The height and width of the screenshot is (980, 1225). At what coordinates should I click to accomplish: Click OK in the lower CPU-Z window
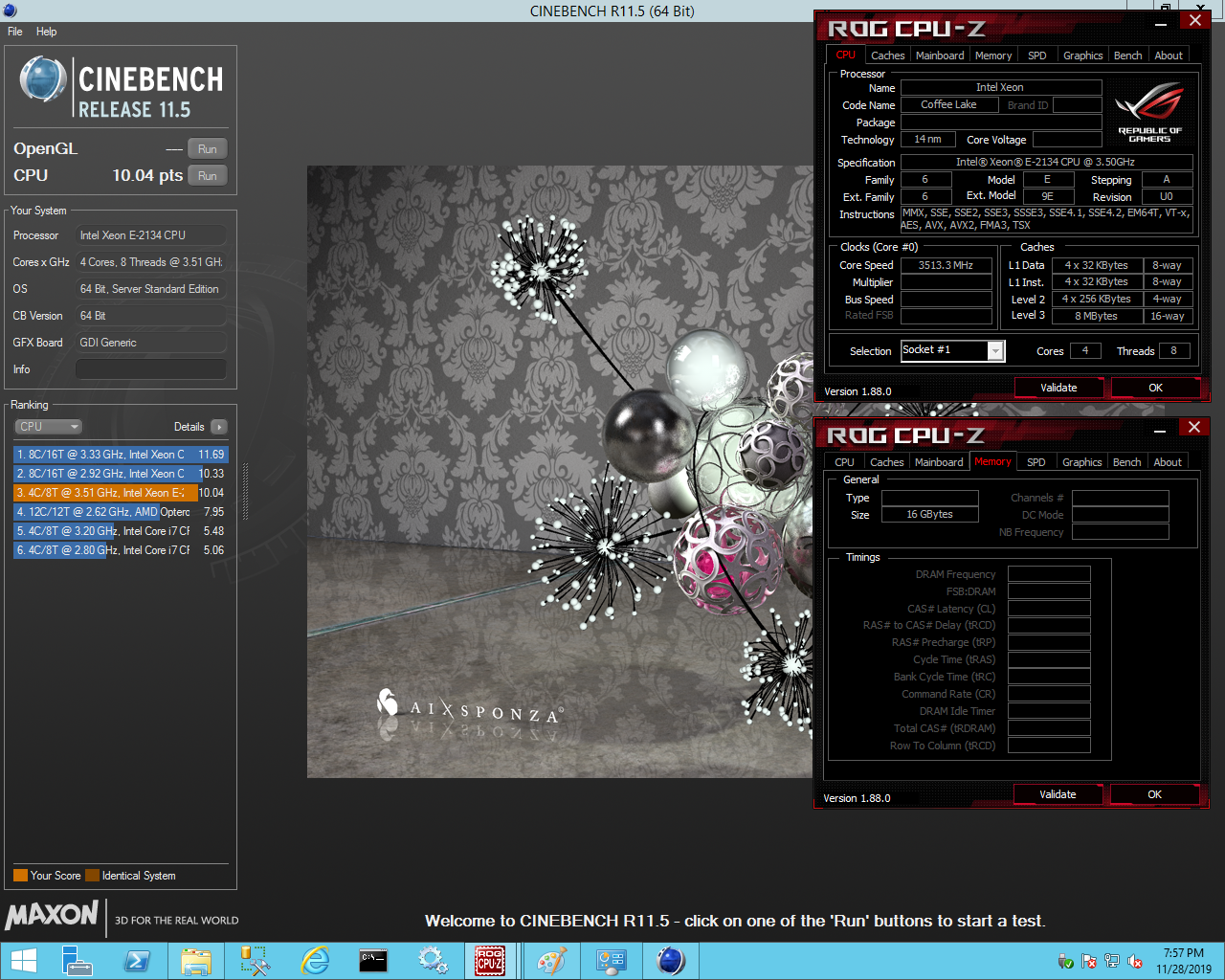pyautogui.click(x=1154, y=794)
